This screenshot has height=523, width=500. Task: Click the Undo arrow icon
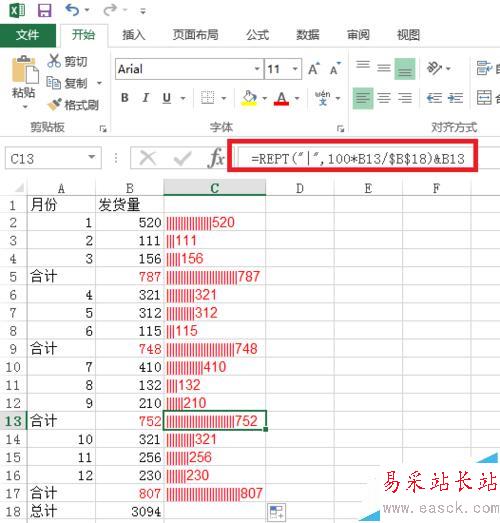tap(72, 10)
